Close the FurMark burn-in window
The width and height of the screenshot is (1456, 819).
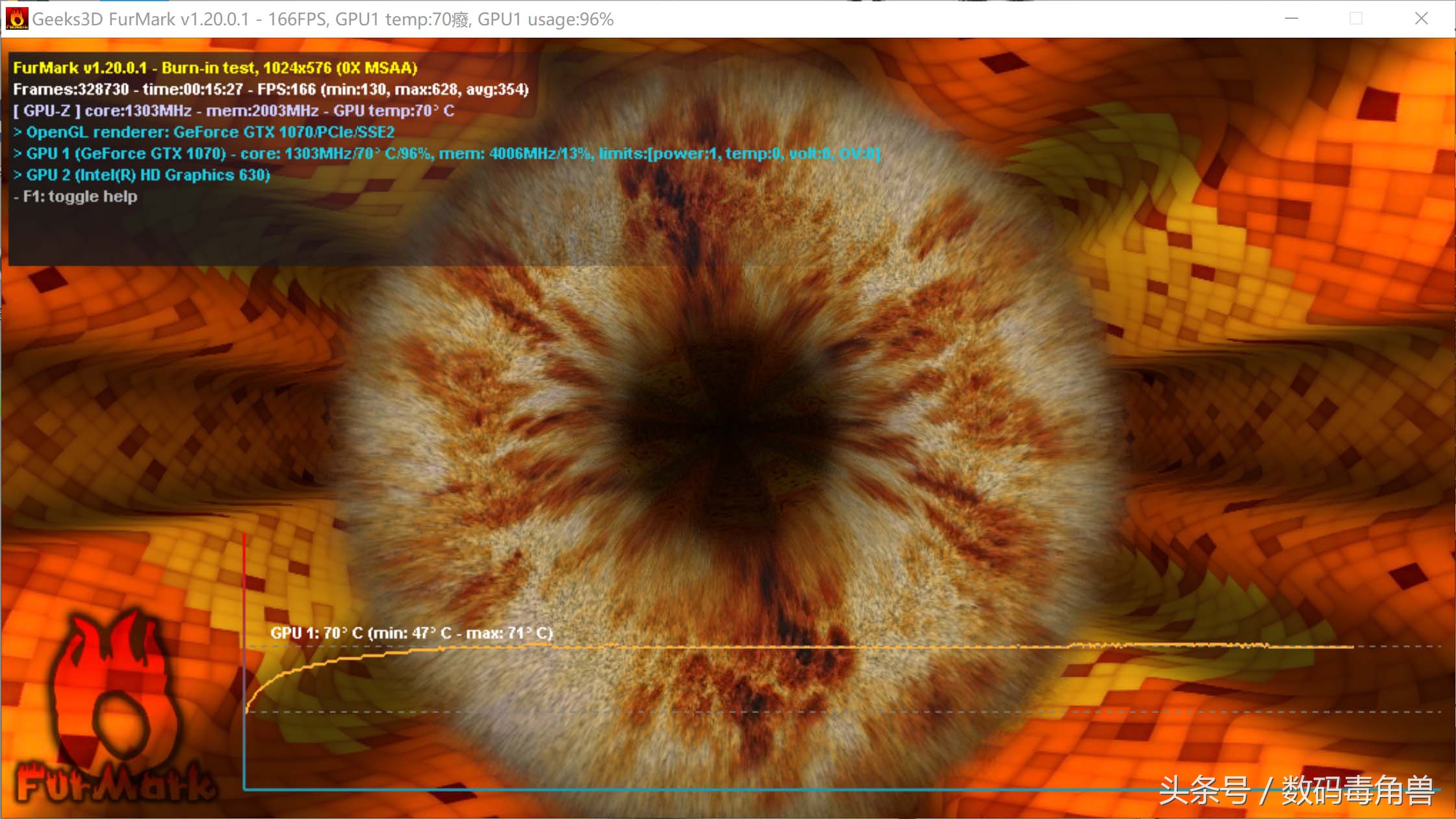1422,19
